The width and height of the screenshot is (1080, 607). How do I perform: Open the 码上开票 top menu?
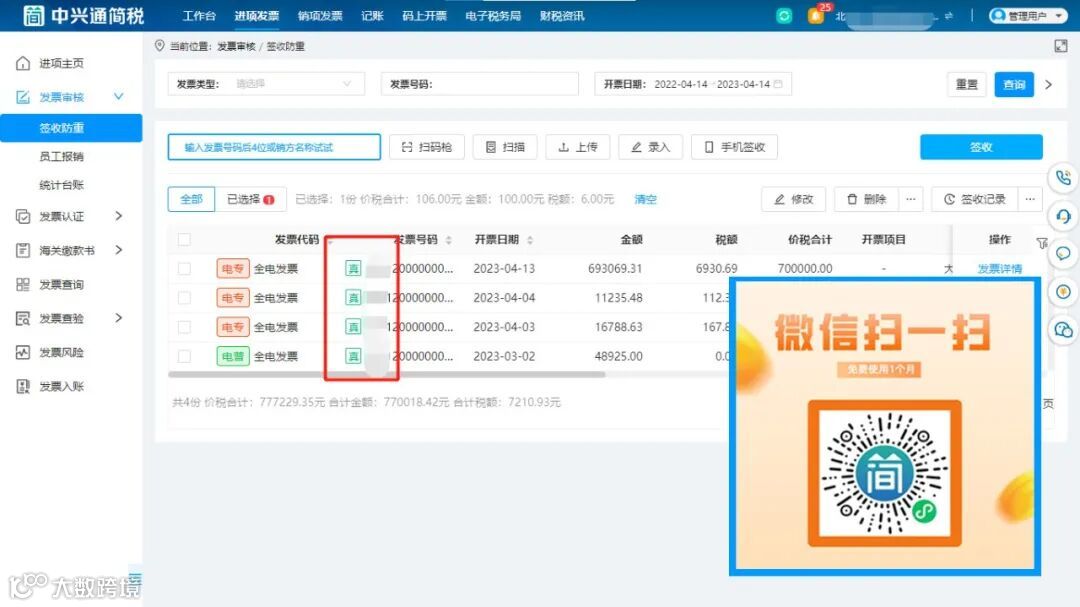pos(424,16)
